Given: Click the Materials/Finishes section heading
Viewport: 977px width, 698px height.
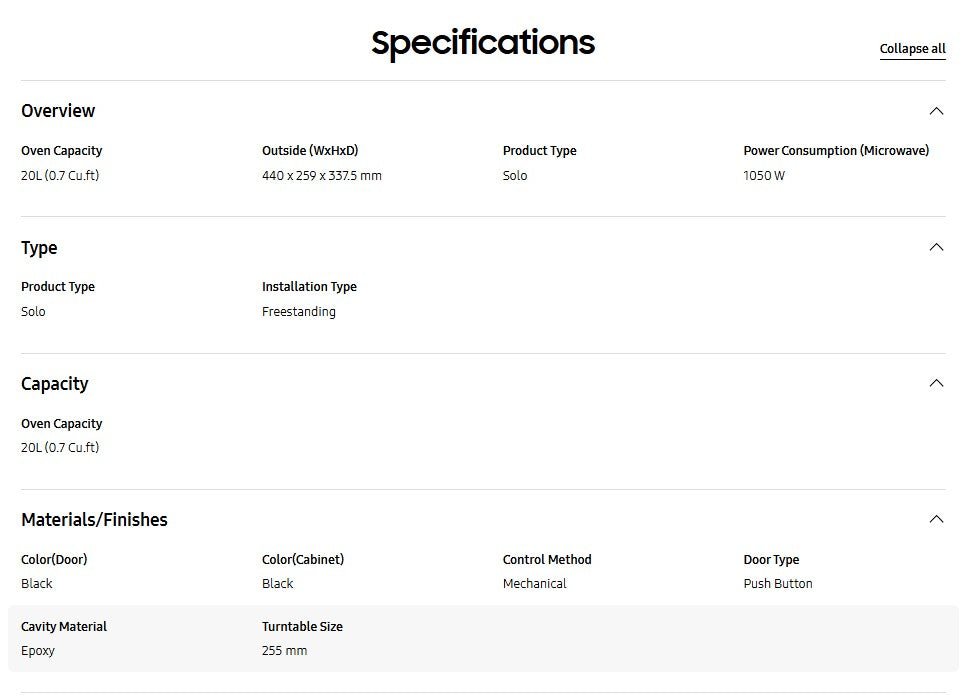Looking at the screenshot, I should pyautogui.click(x=94, y=520).
